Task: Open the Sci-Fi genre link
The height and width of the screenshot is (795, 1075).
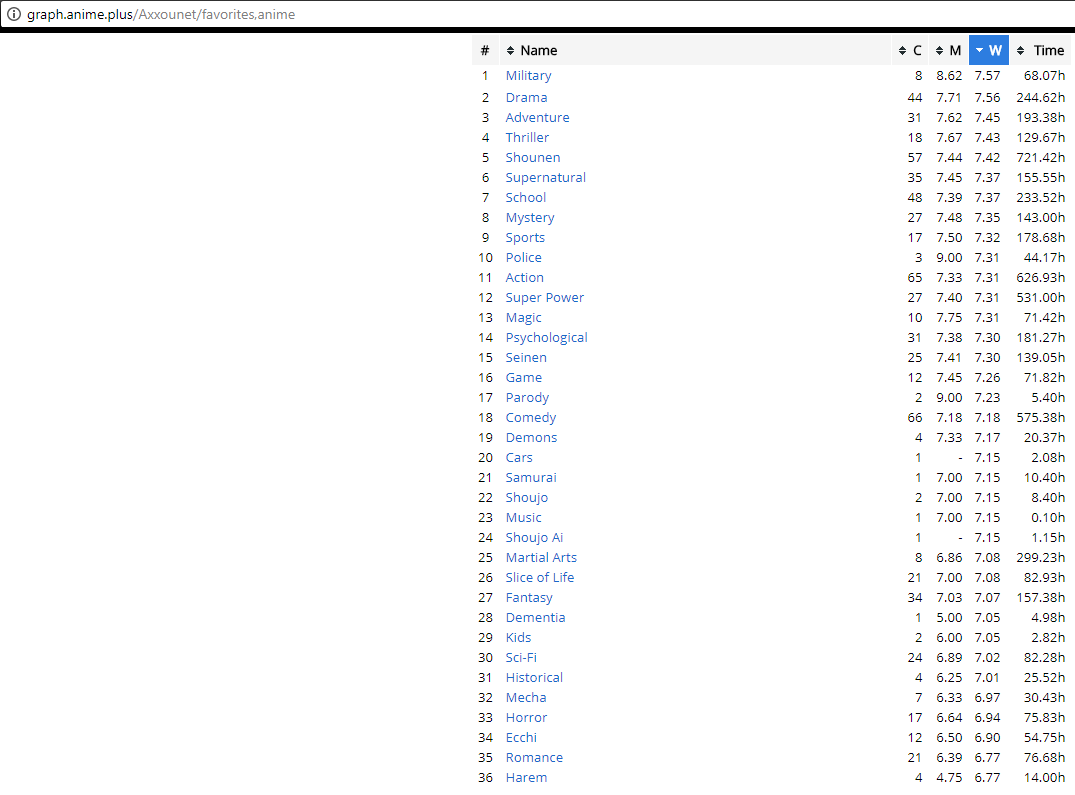Action: pyautogui.click(x=520, y=657)
